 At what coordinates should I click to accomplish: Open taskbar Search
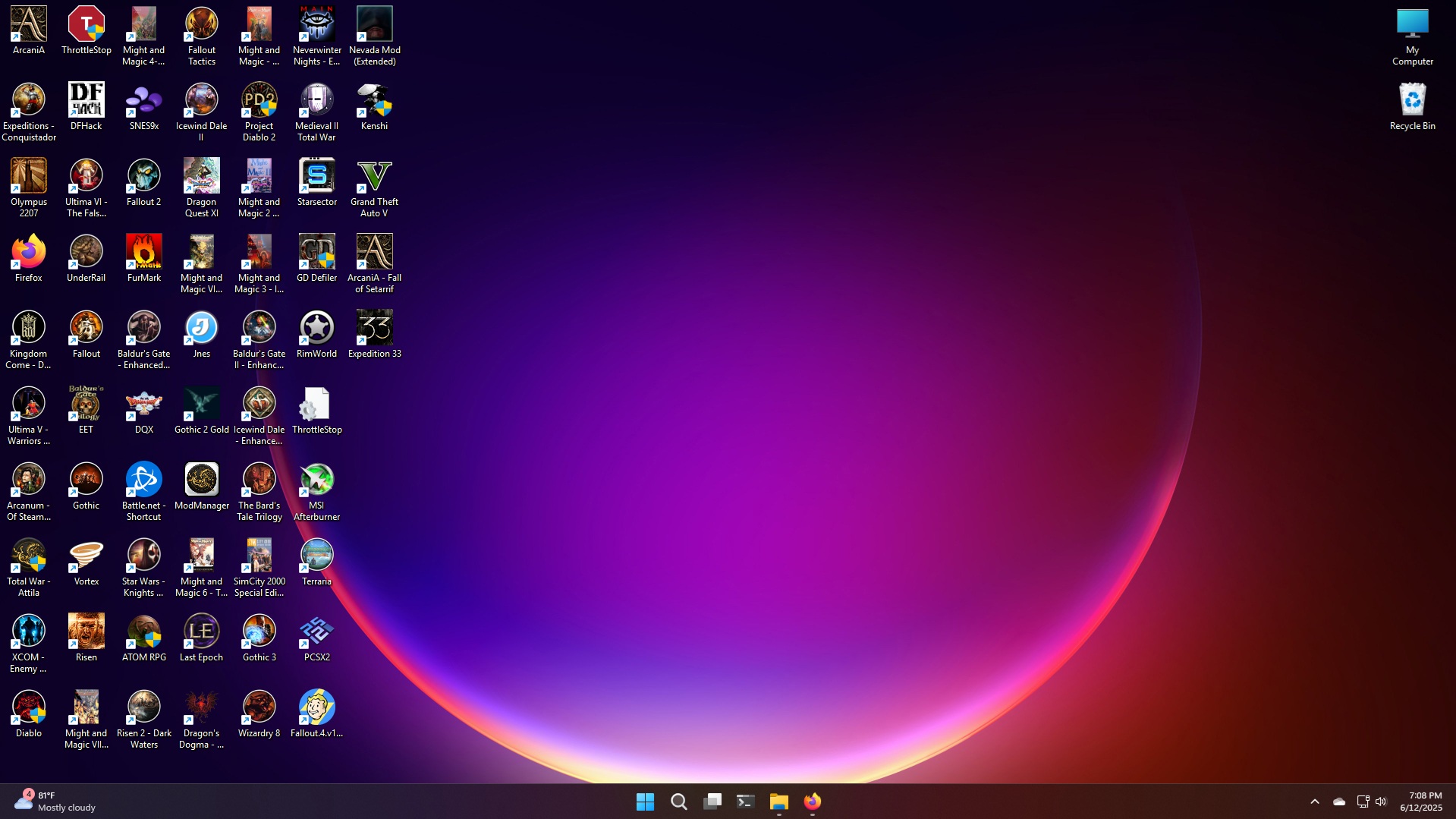pos(679,802)
